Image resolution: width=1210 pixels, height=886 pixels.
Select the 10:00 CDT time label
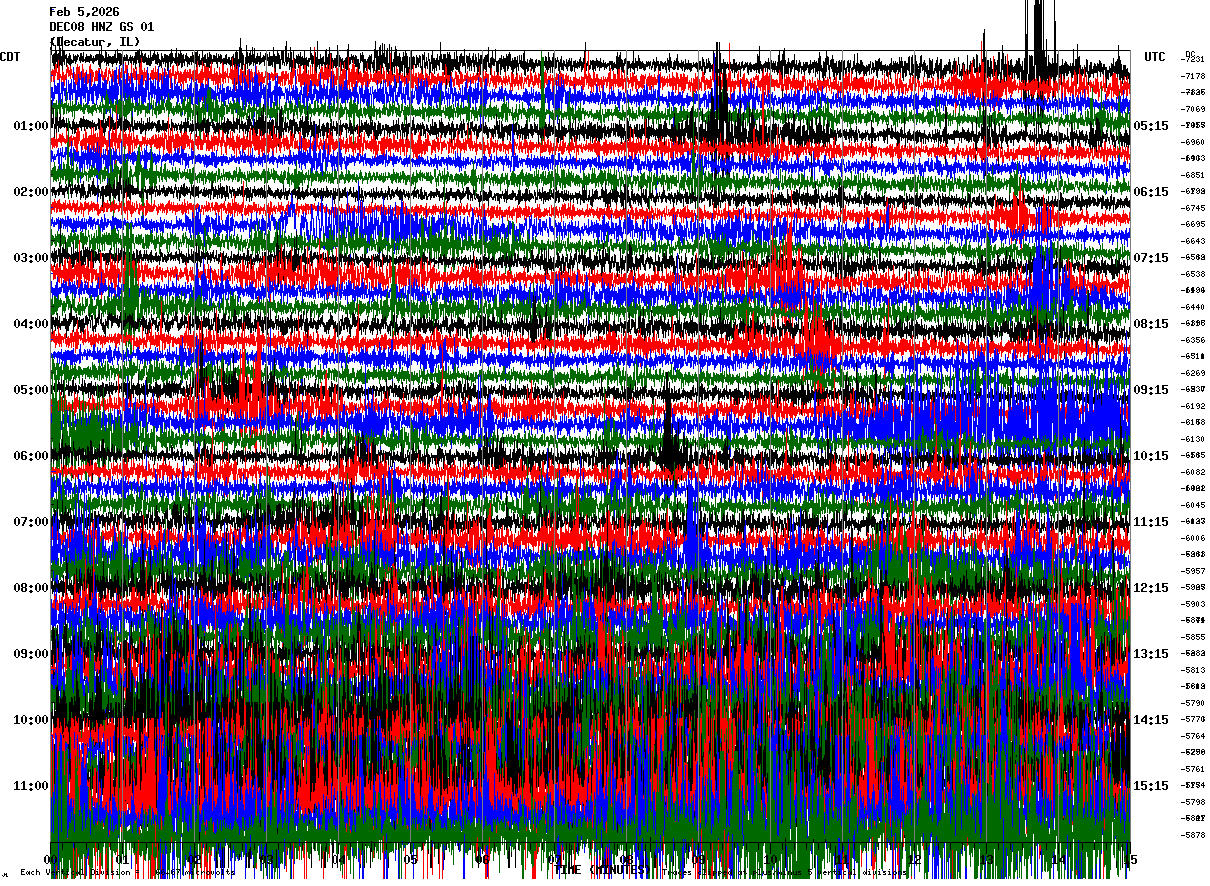pyautogui.click(x=31, y=720)
